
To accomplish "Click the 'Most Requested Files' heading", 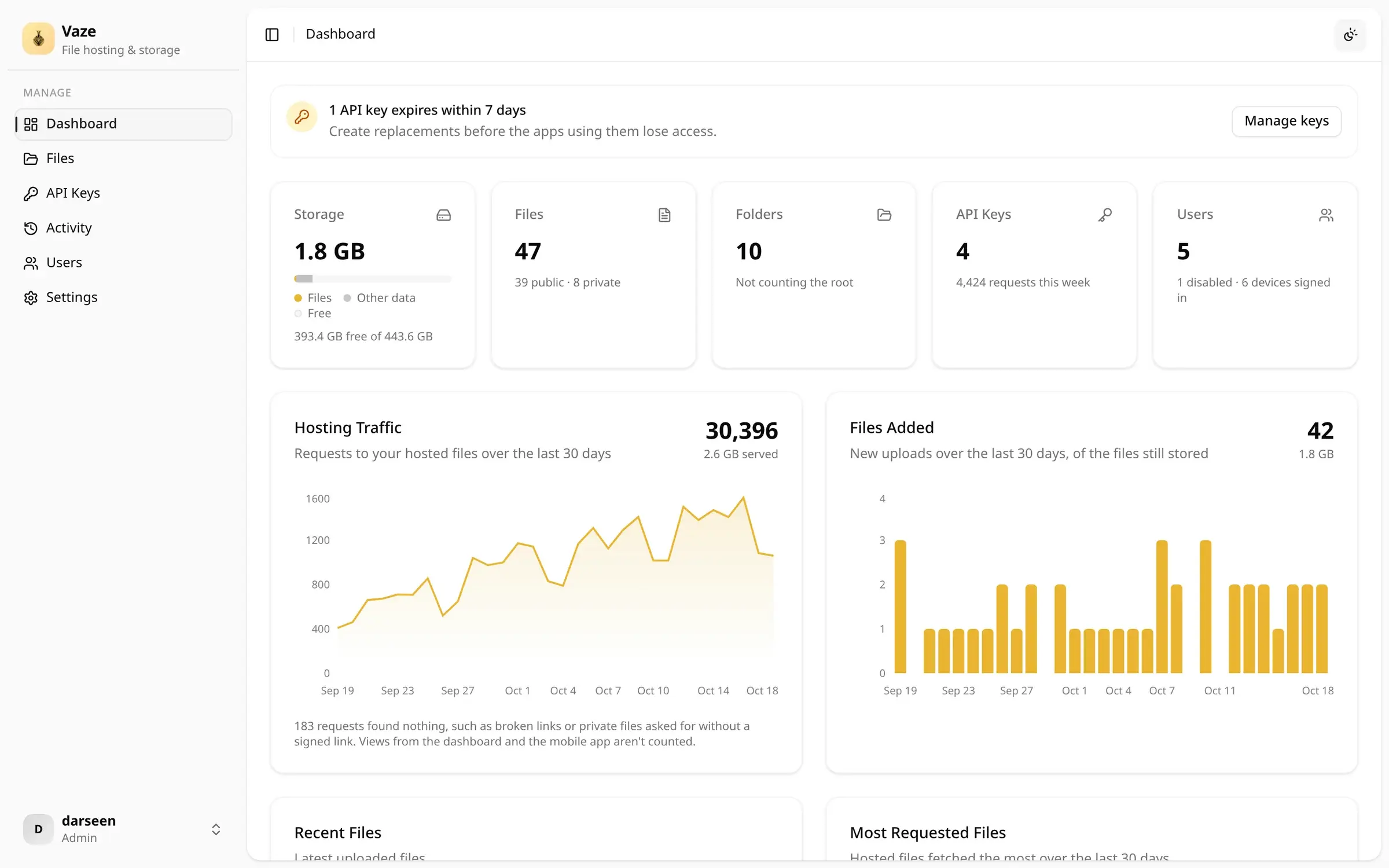I will 927,833.
